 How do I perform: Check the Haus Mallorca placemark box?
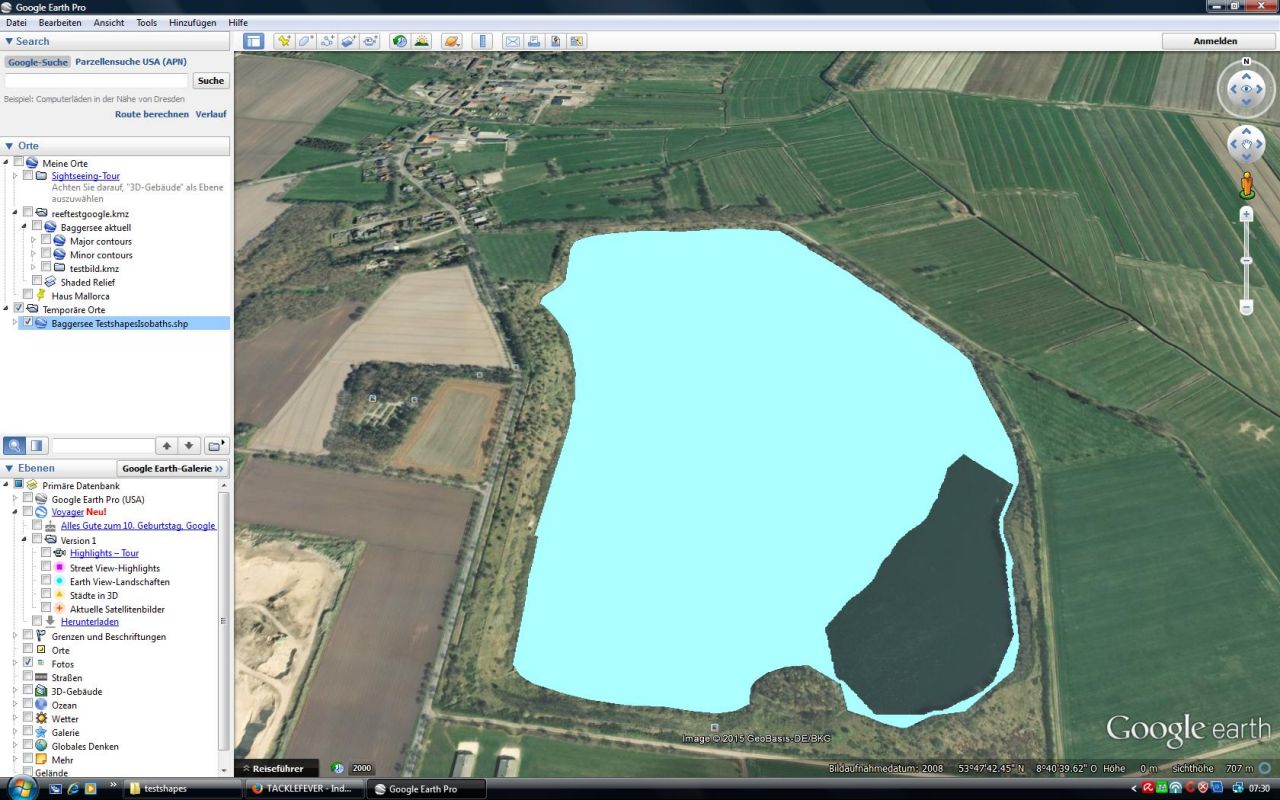click(28, 296)
